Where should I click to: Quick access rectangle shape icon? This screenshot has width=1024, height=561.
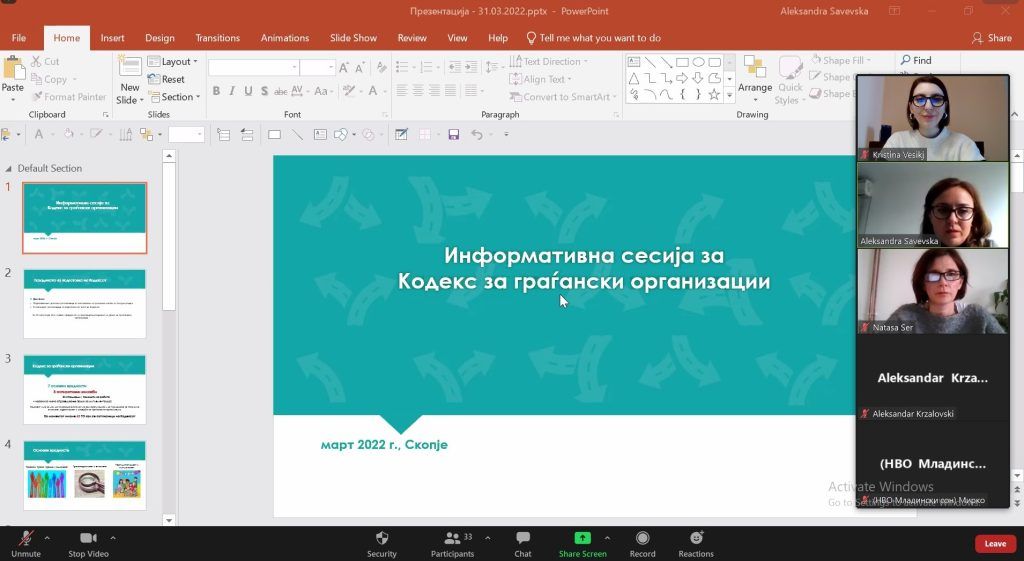pos(274,135)
